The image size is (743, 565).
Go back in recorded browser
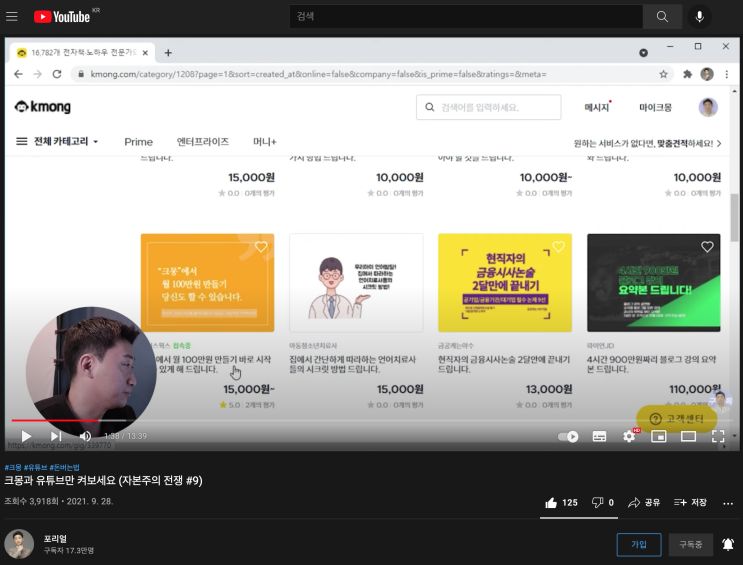pos(18,74)
